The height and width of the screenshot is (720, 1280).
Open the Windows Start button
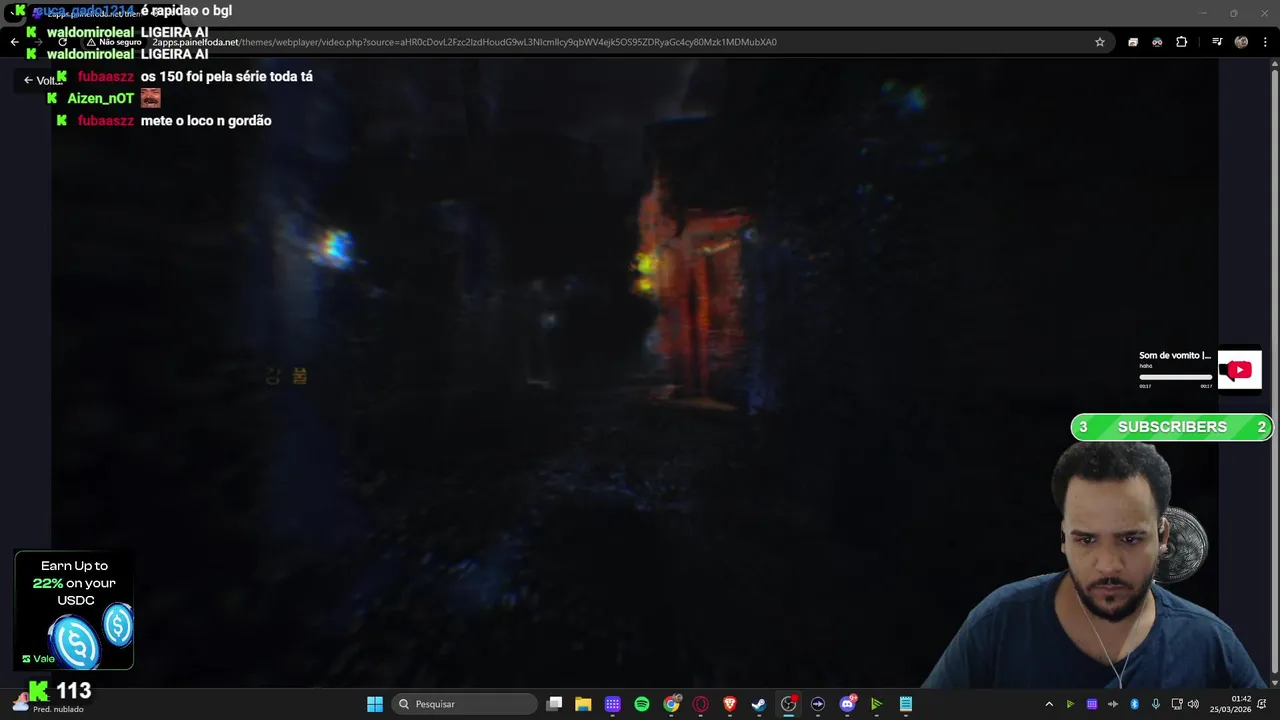pyautogui.click(x=375, y=704)
